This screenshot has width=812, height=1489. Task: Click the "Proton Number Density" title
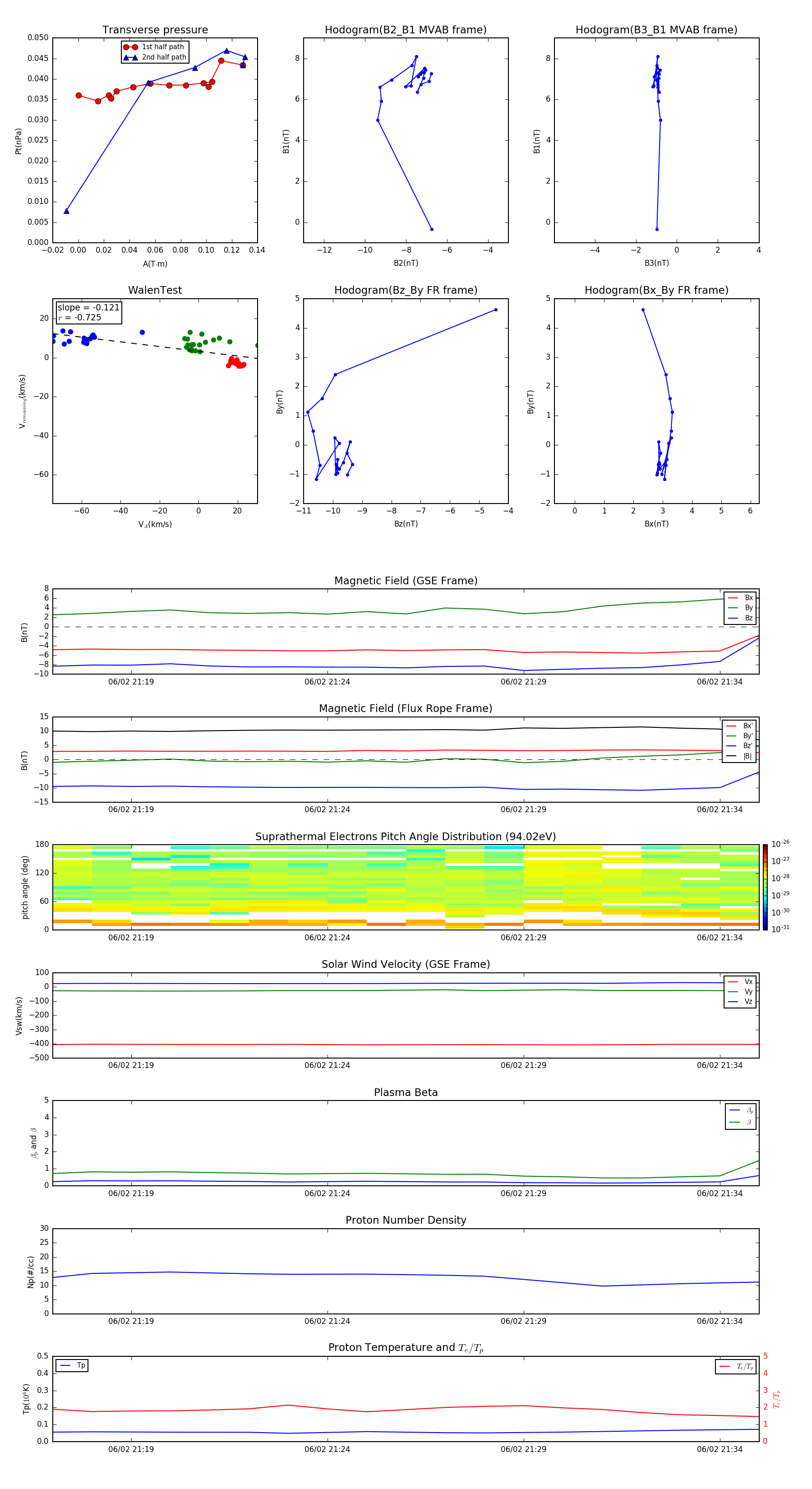(x=406, y=1220)
